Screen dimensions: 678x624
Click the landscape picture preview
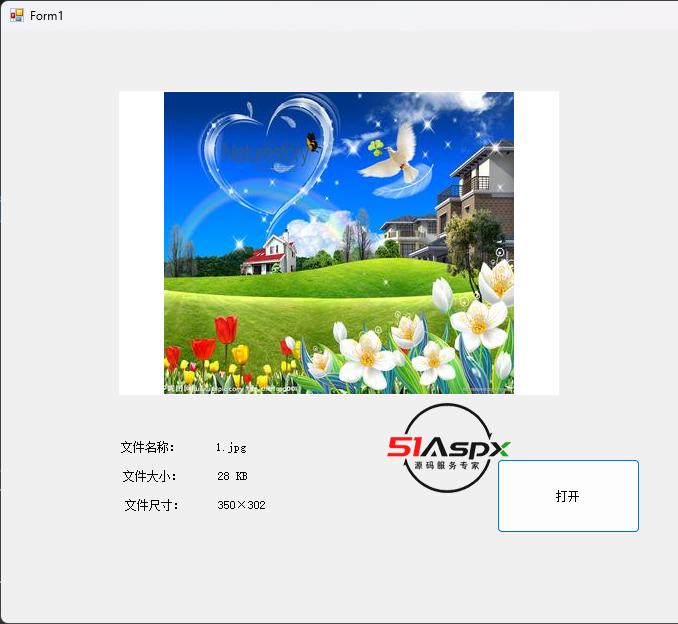[339, 243]
